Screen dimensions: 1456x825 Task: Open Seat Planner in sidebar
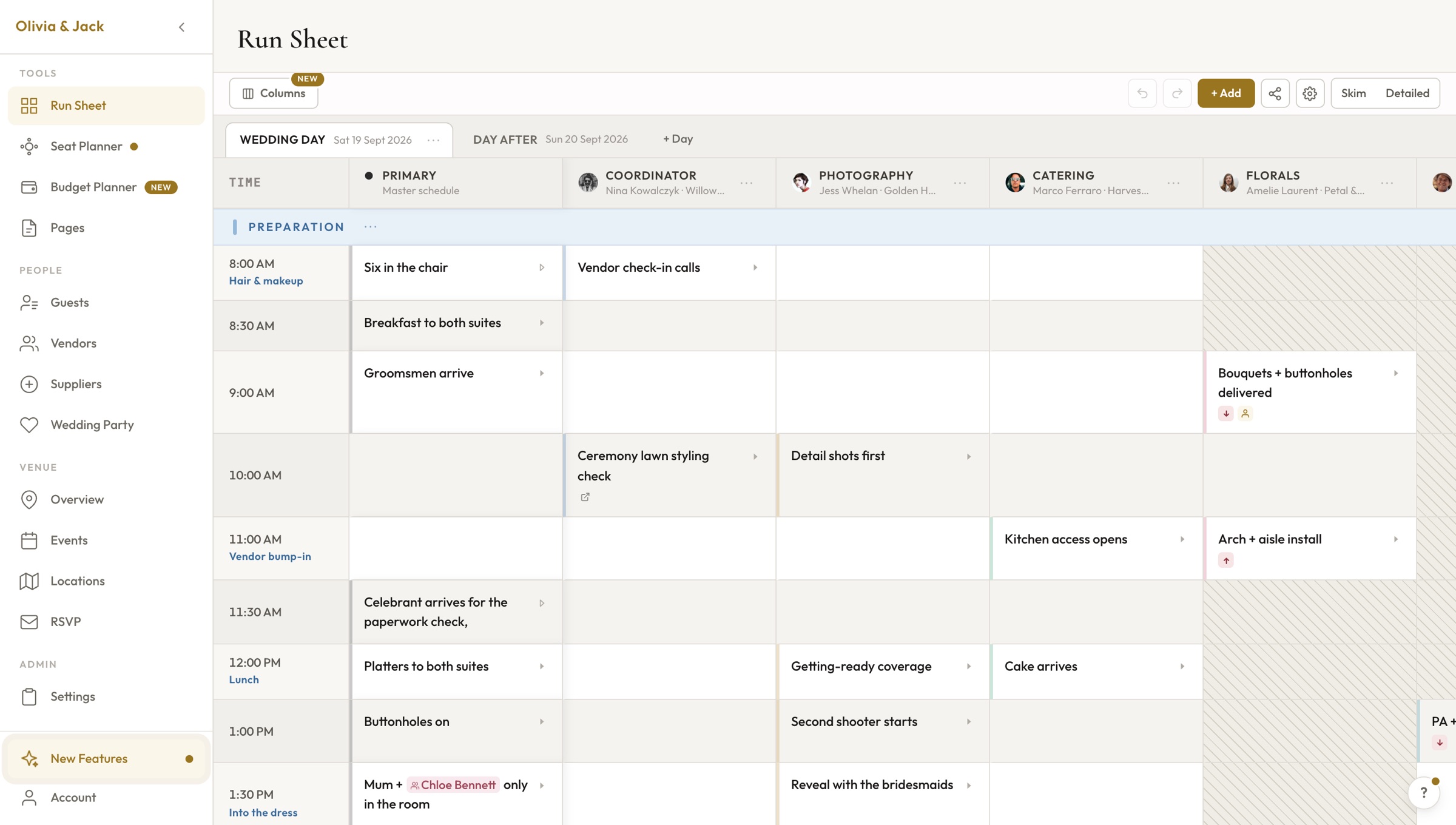point(106,146)
